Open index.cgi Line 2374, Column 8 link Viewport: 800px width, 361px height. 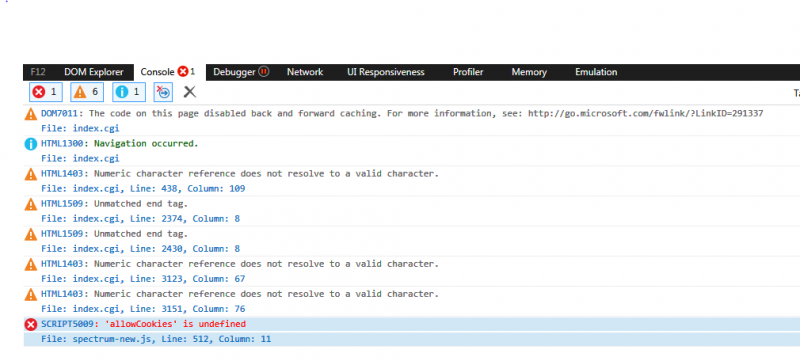click(140, 219)
